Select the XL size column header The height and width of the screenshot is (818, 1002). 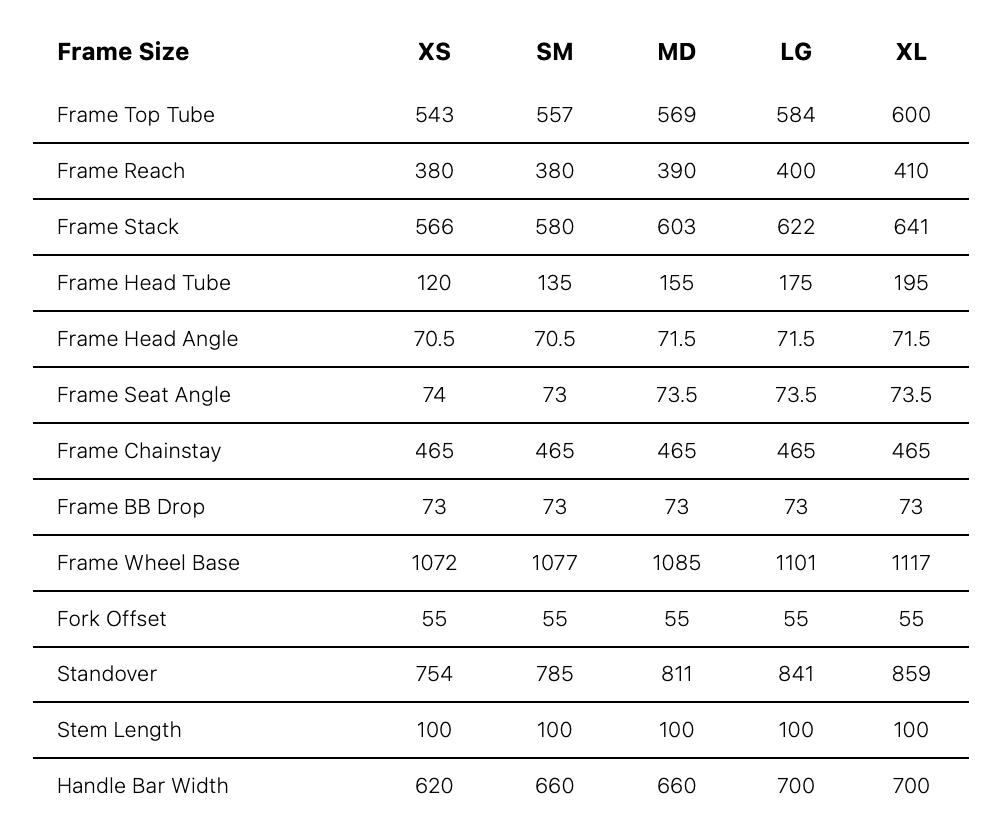(x=911, y=52)
